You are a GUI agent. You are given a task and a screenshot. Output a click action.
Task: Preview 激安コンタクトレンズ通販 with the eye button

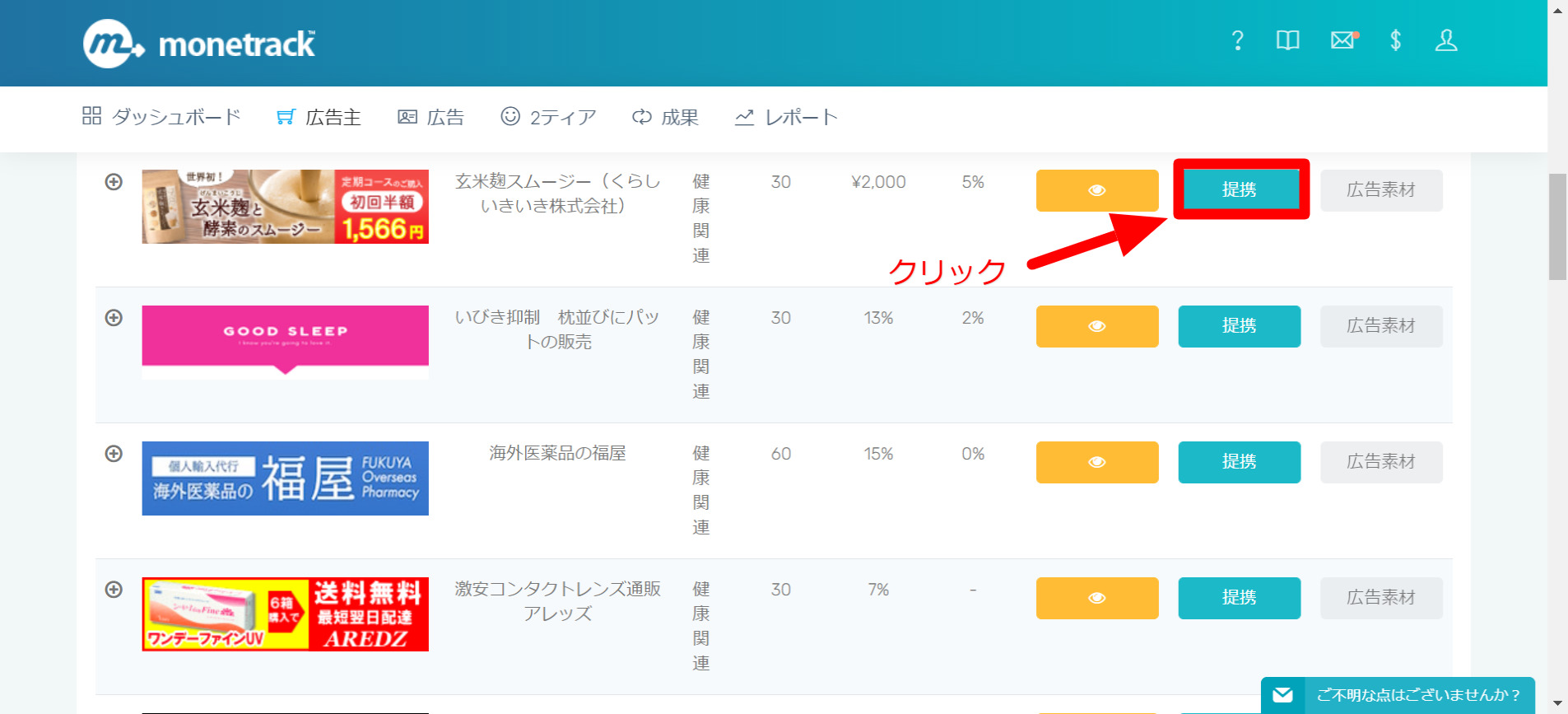tap(1097, 598)
